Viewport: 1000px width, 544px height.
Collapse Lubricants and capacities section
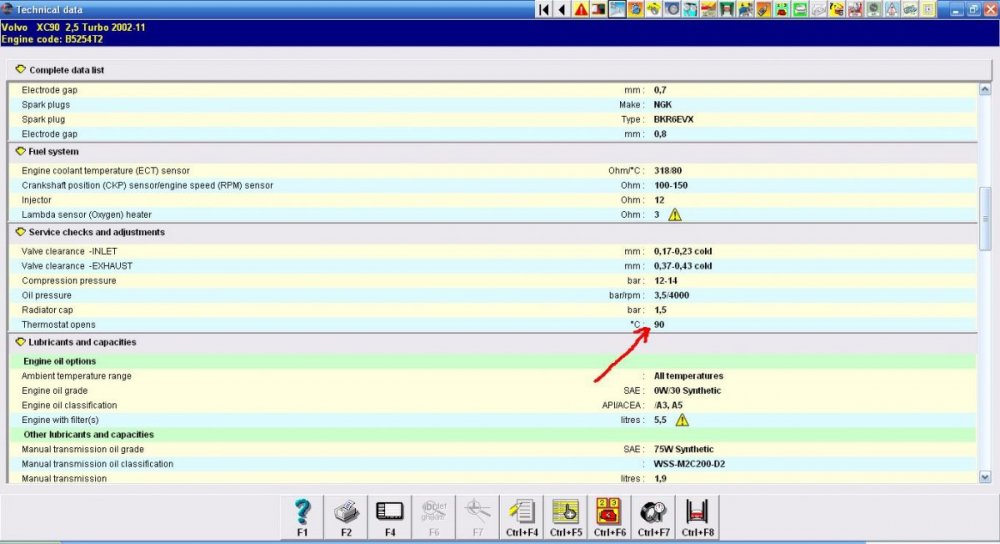(20, 342)
